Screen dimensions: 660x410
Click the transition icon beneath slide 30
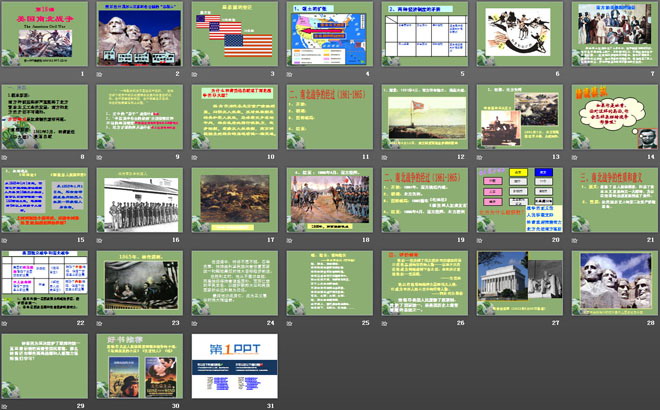102,405
